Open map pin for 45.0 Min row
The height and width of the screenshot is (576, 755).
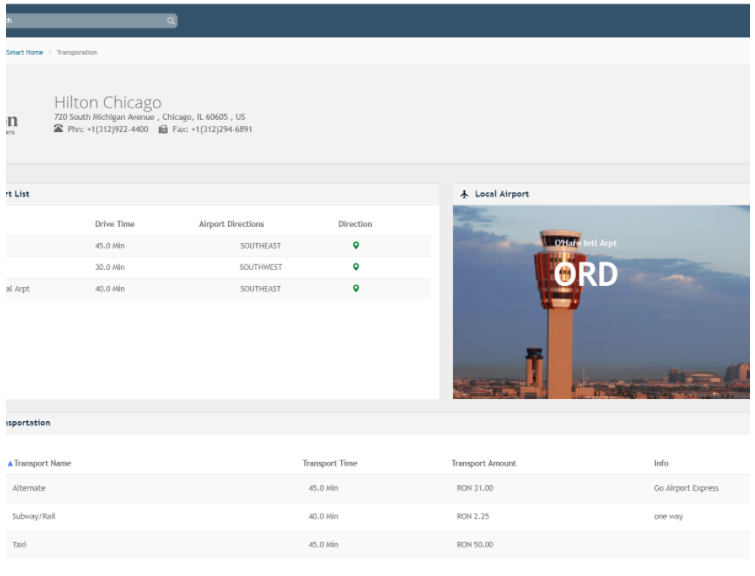356,246
